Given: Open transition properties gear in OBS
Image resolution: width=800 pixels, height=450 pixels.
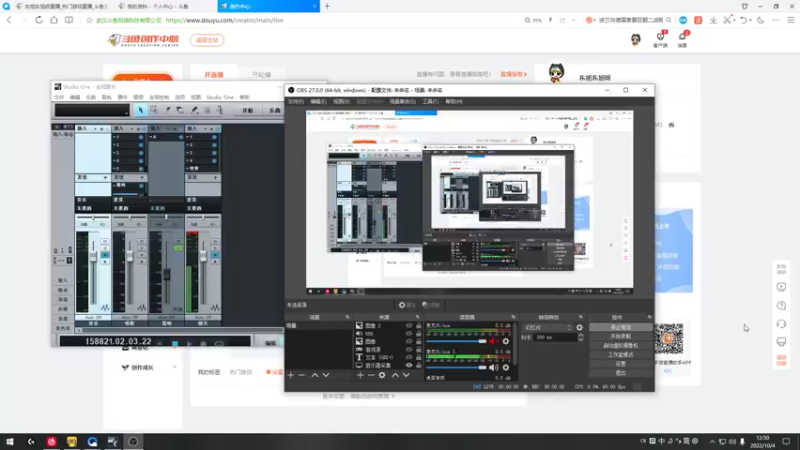Looking at the screenshot, I should [580, 328].
